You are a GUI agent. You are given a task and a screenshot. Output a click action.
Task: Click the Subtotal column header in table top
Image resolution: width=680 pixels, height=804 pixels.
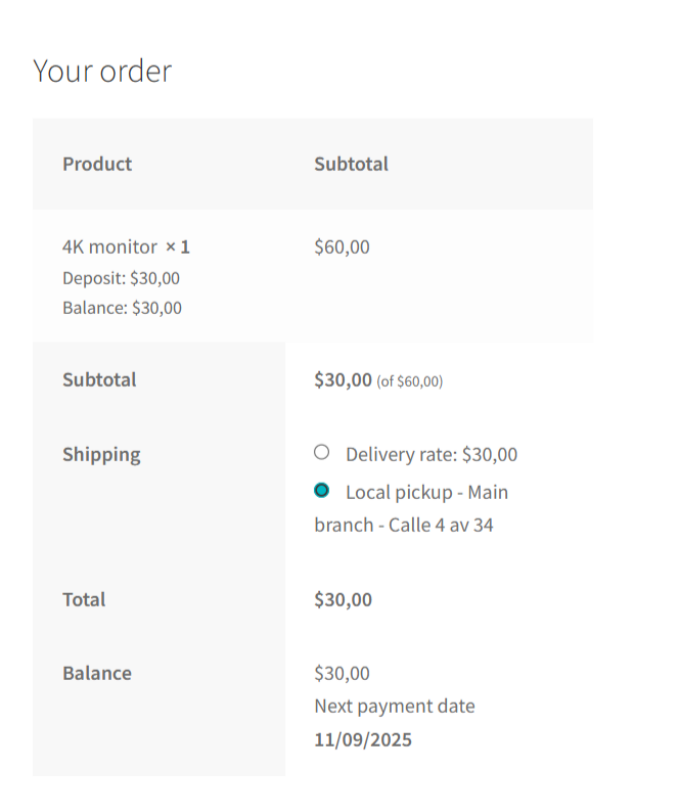point(351,164)
